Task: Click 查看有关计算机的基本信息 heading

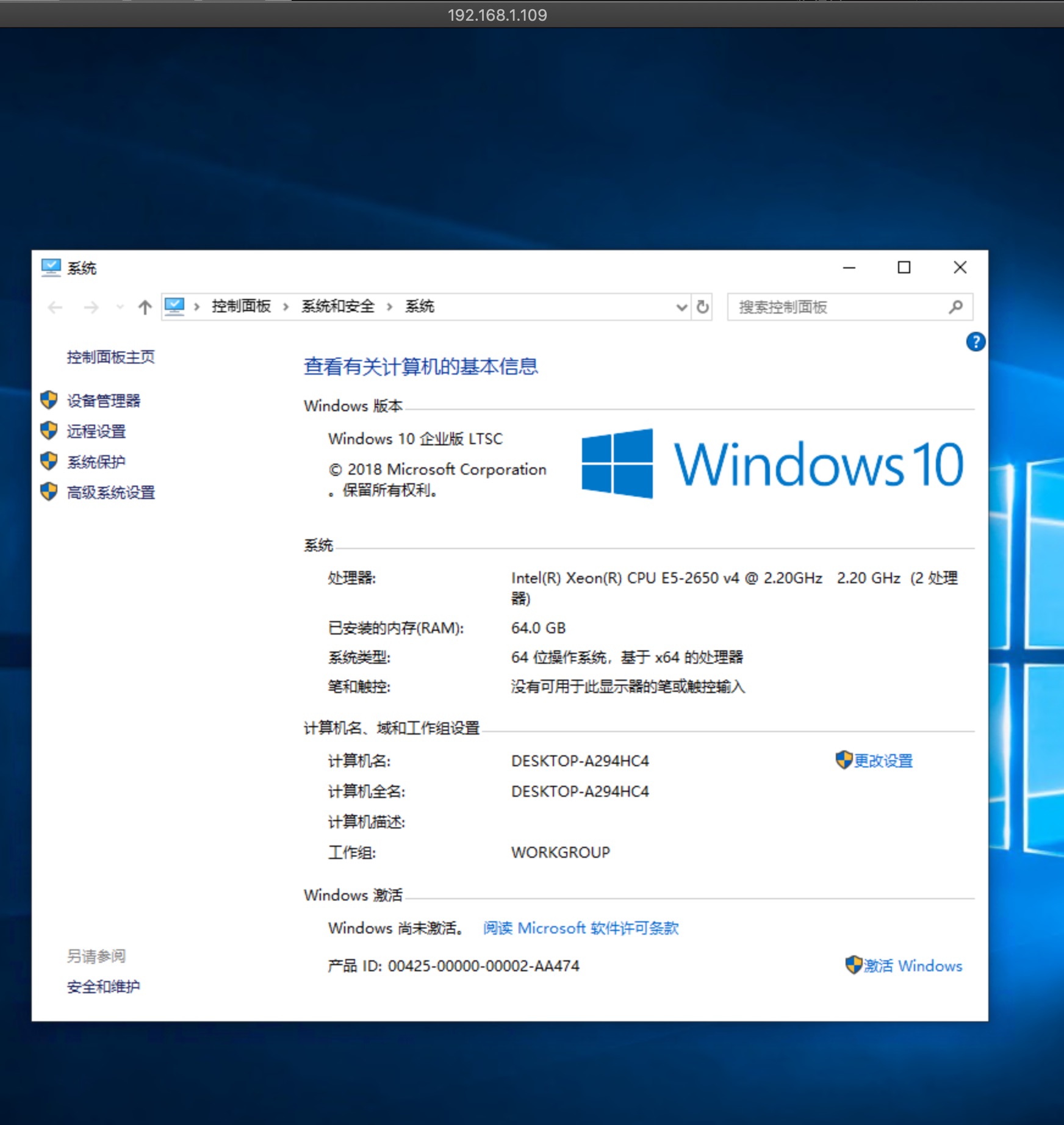Action: (x=421, y=366)
